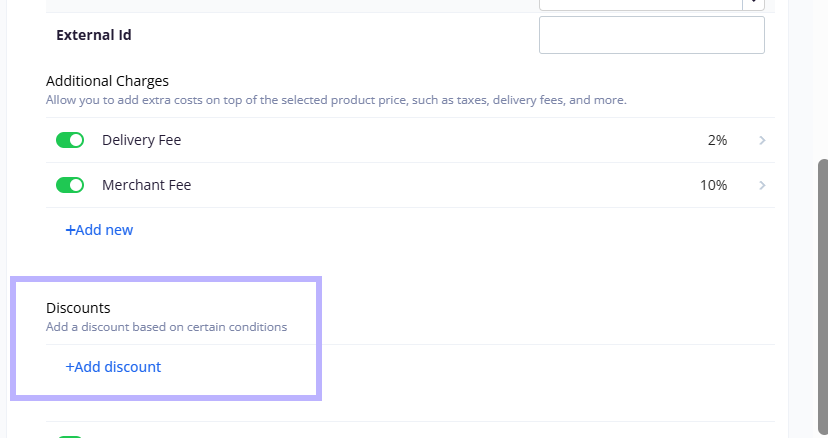The image size is (828, 438).
Task: Open the Merchant Fee row label
Action: [146, 185]
